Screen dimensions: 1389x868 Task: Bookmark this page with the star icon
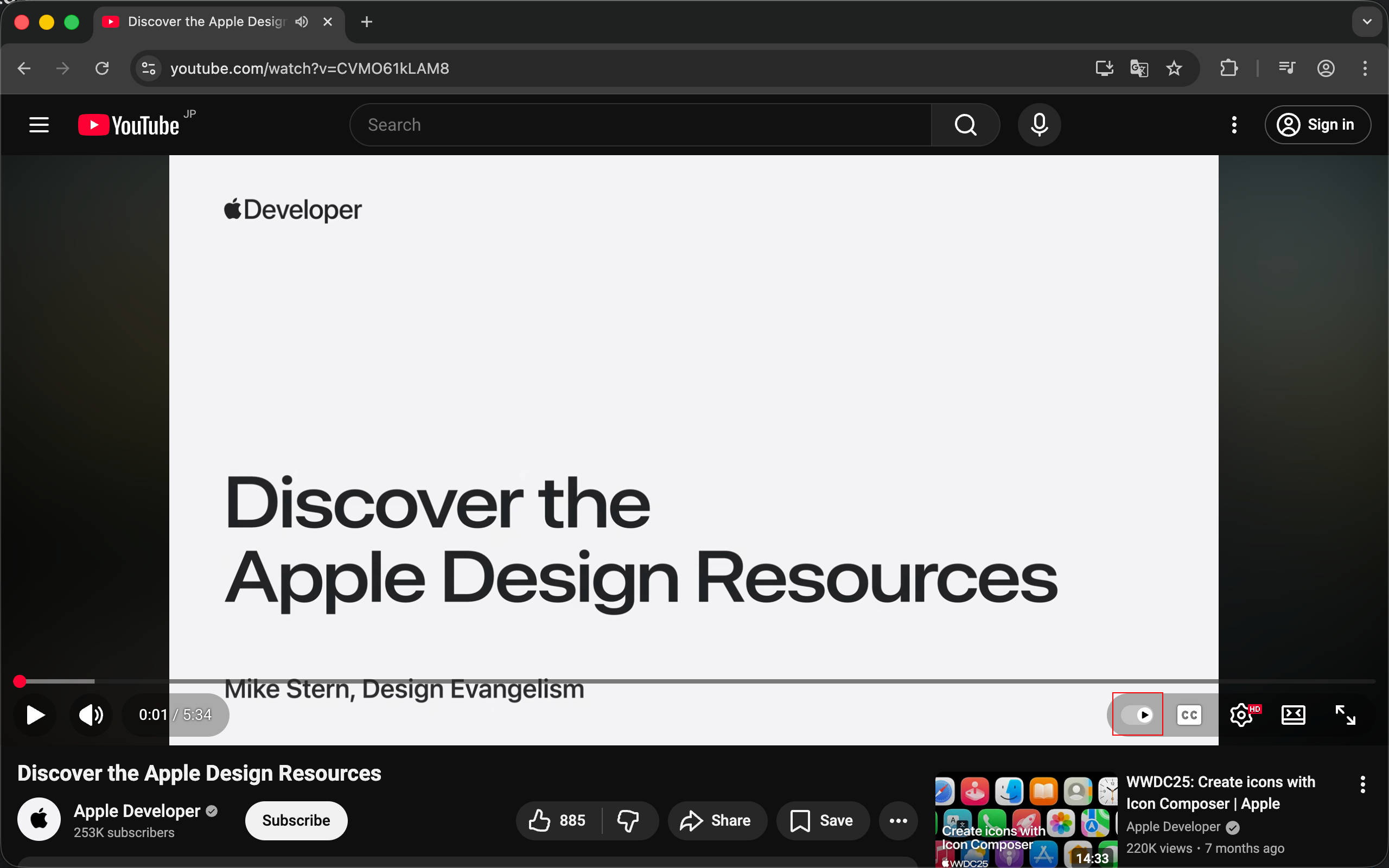click(1174, 68)
